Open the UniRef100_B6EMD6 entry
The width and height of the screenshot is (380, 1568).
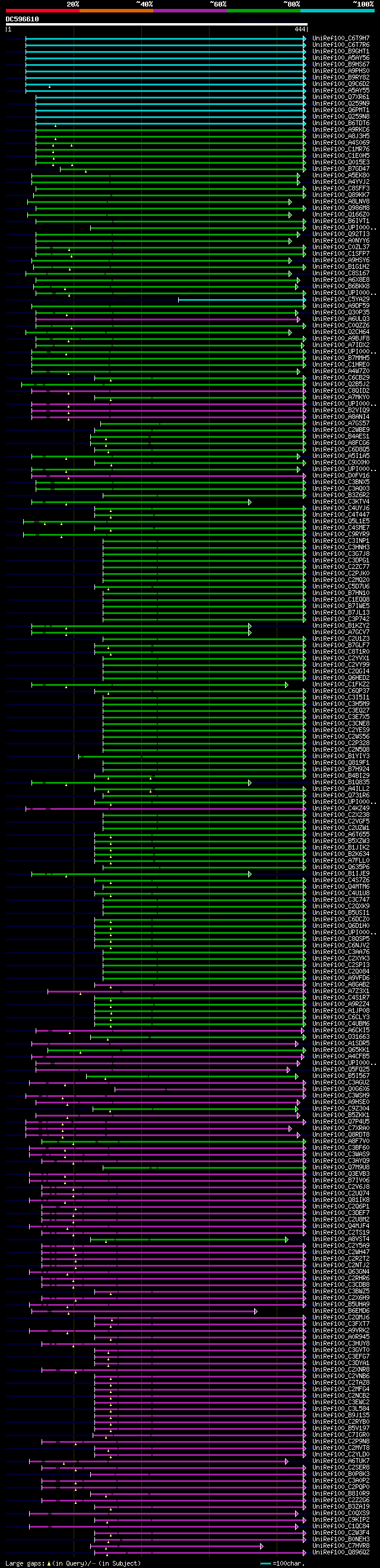(340, 1311)
